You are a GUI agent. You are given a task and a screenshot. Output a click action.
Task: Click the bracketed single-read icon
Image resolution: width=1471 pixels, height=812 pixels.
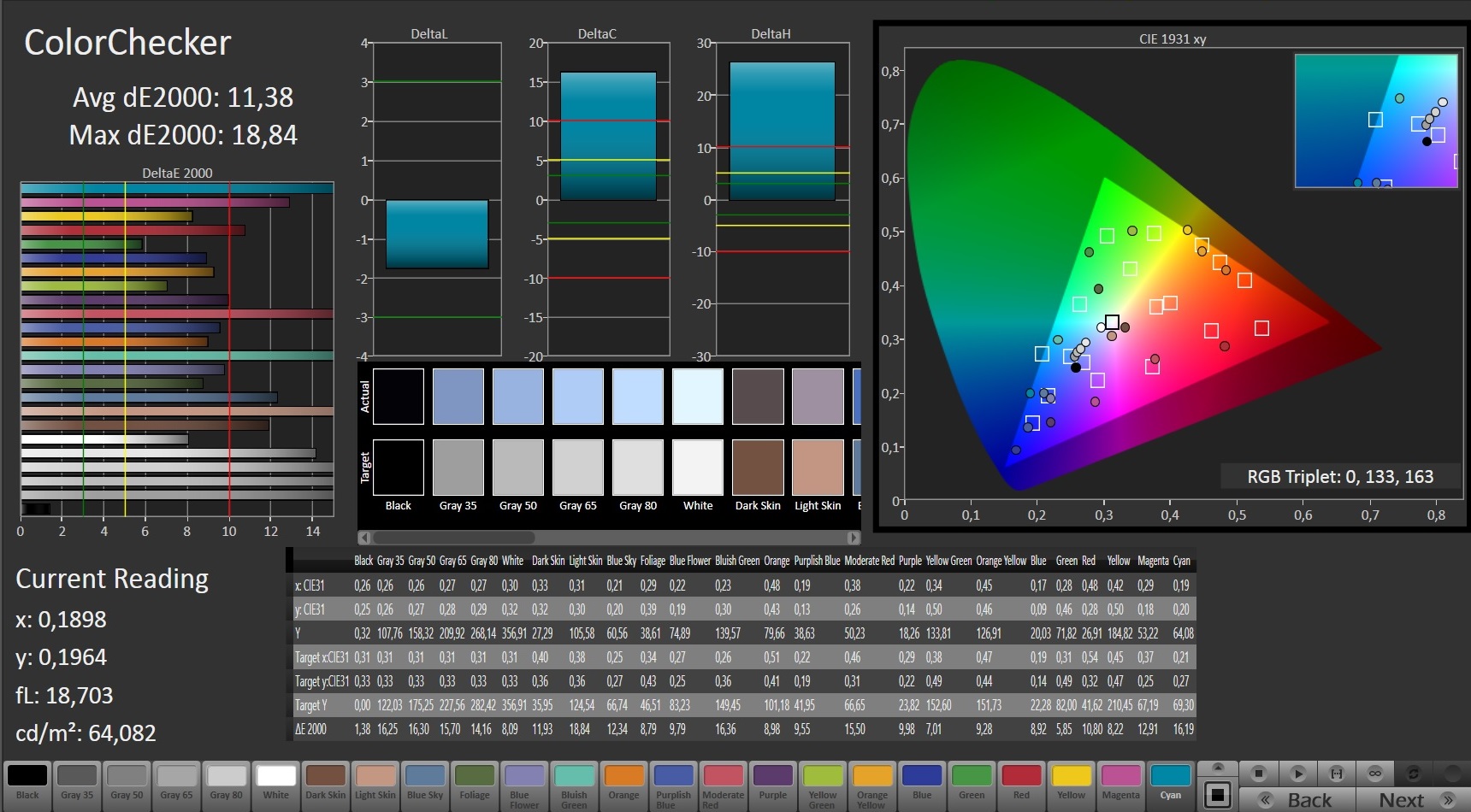[x=1336, y=774]
